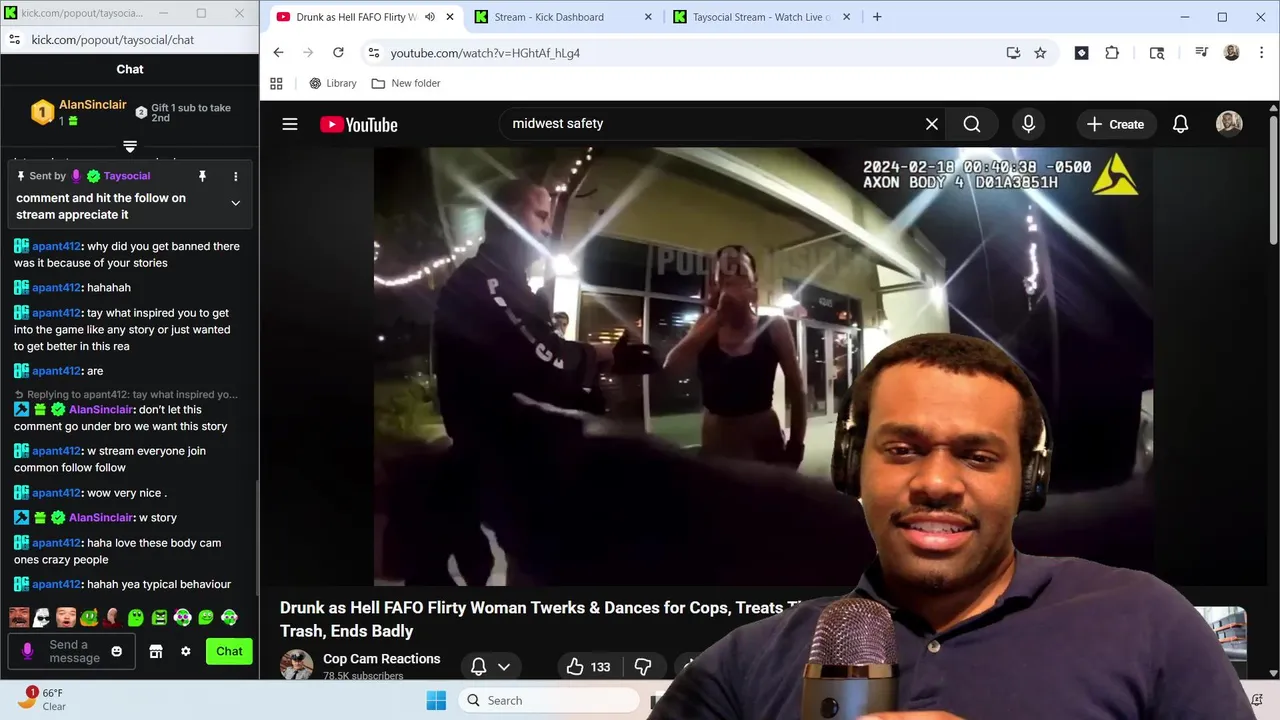Click the Taysocial name in pinned message
This screenshot has height=720, width=1280.
pos(127,176)
